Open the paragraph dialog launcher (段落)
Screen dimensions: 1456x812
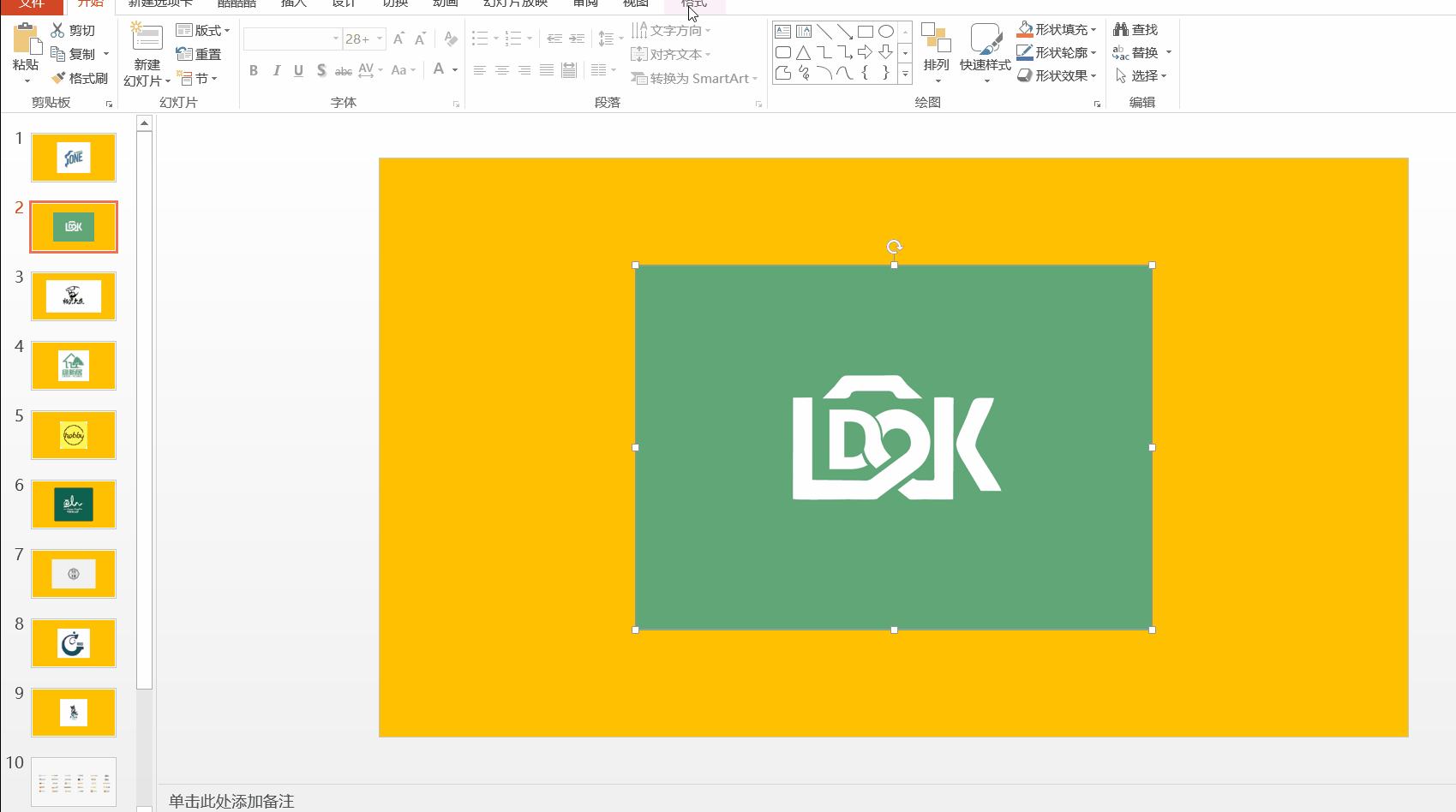(x=758, y=104)
